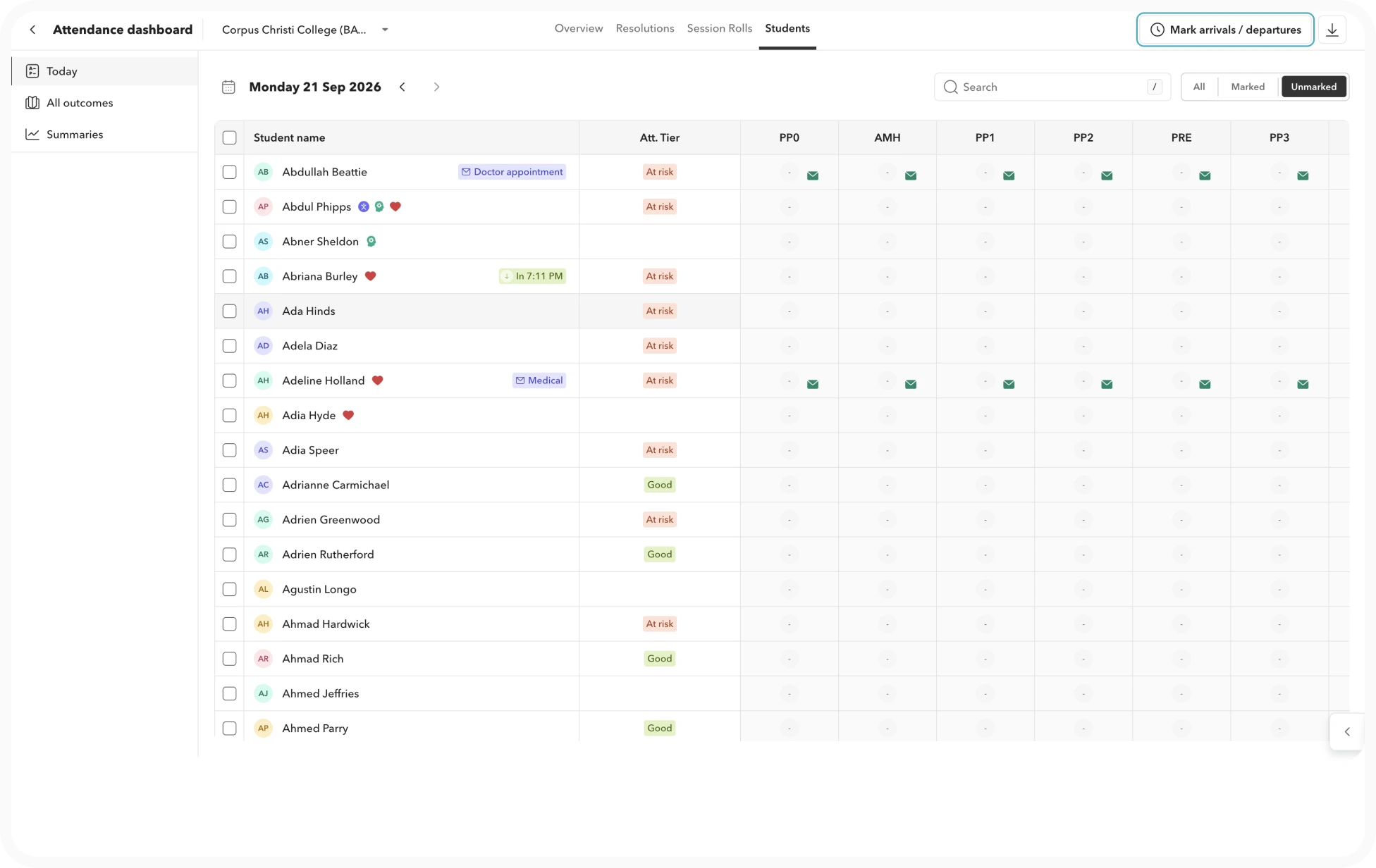Go to the next day with the right chevron
This screenshot has height=868, width=1376.
pyautogui.click(x=436, y=87)
